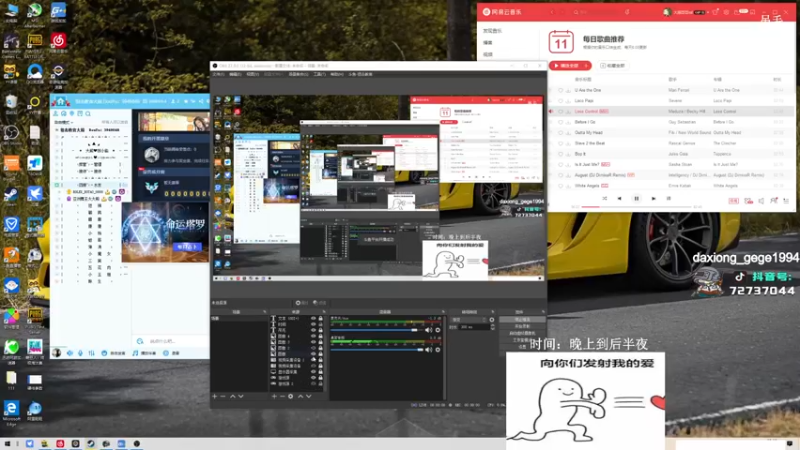Open NetEase Music settings gear in title bar
The height and width of the screenshot is (450, 800).
[x=726, y=12]
